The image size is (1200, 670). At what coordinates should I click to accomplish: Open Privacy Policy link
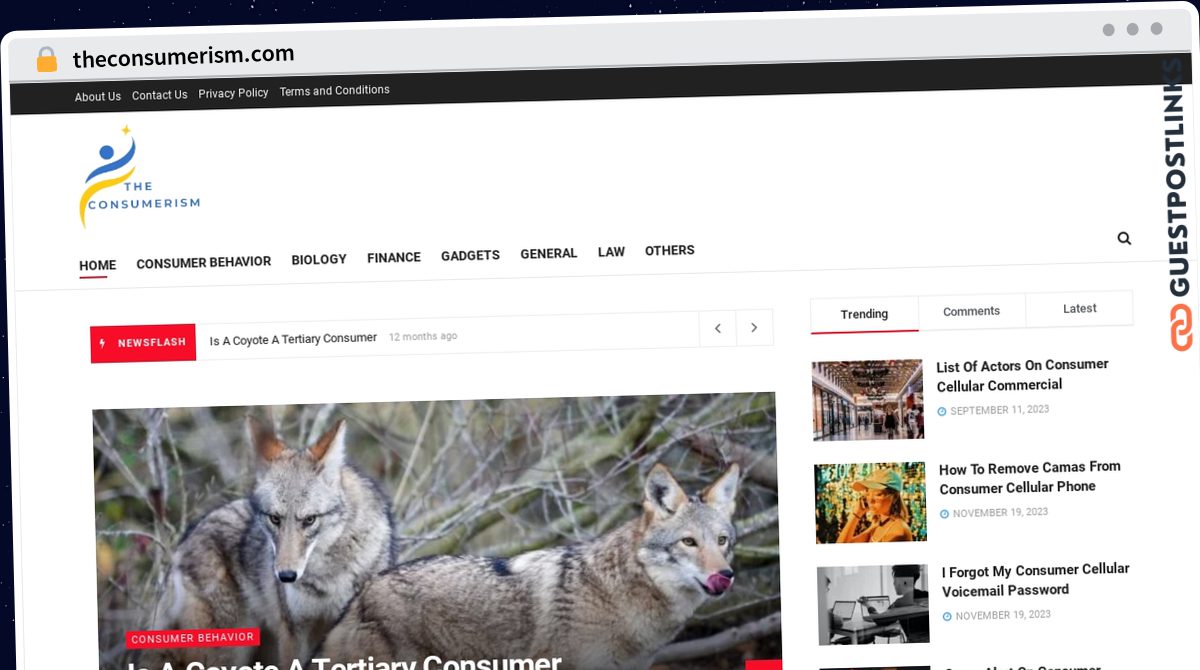pos(233,93)
